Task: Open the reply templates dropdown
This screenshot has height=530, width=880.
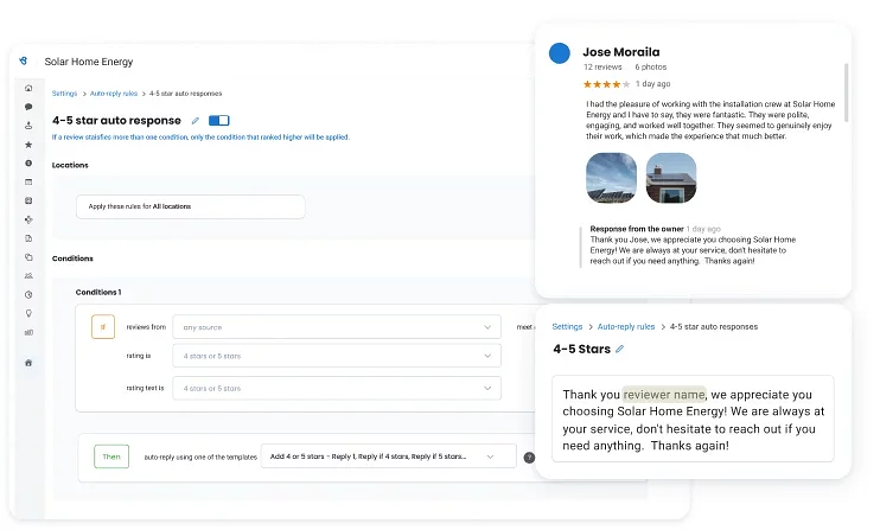Action: tap(388, 456)
